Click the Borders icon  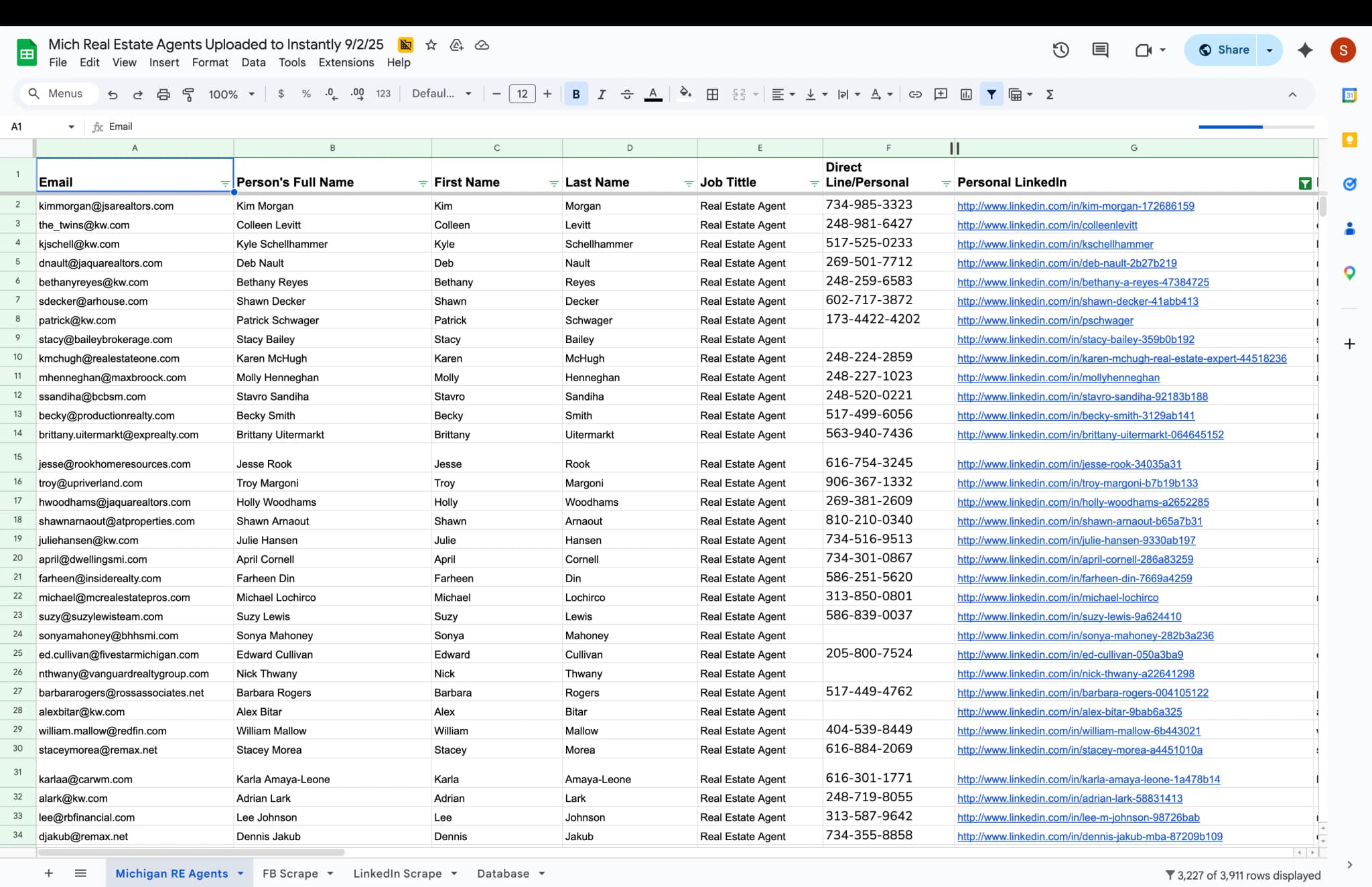tap(713, 94)
